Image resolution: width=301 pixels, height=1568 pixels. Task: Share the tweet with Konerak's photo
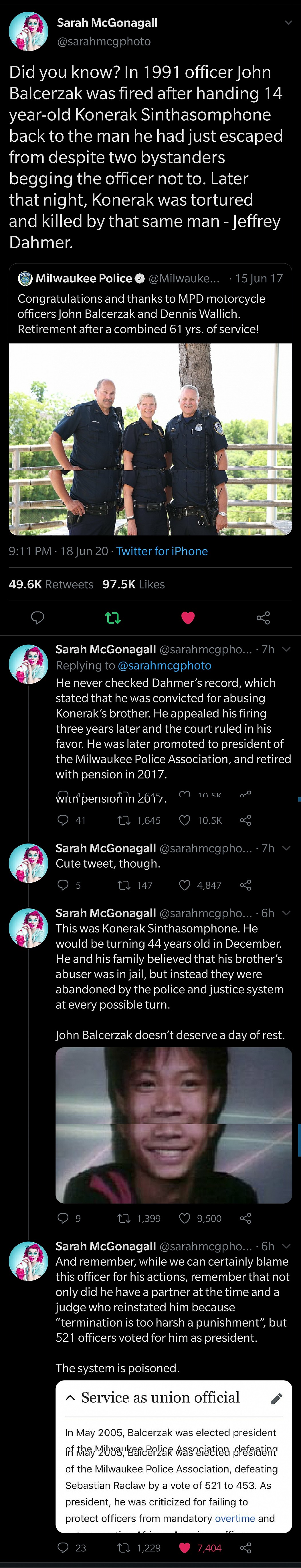(245, 1218)
